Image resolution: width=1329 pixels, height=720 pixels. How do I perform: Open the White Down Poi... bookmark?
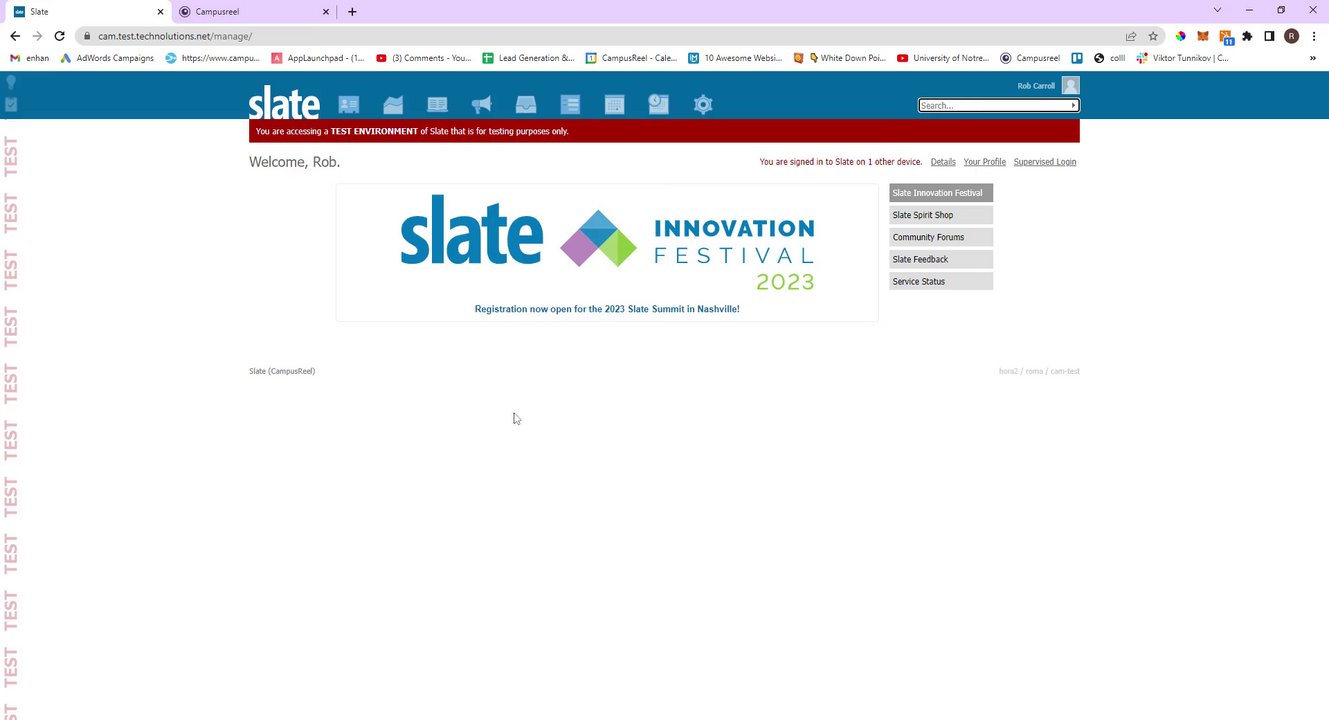pyautogui.click(x=839, y=58)
